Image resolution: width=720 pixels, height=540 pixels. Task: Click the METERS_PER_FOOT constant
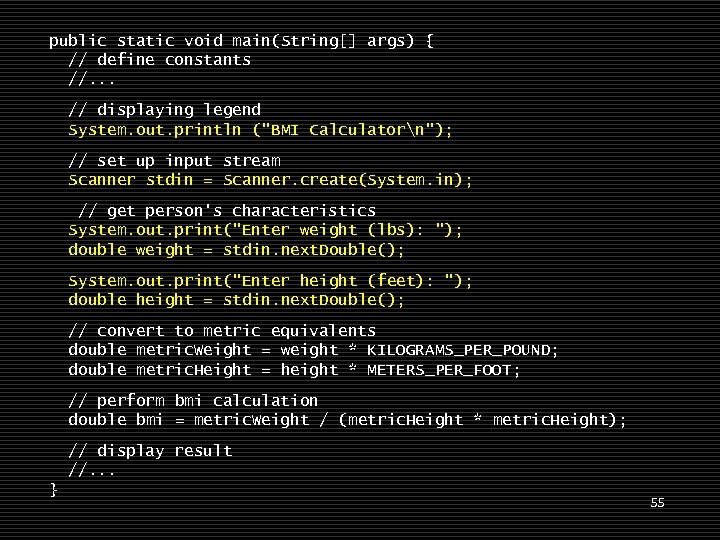coord(444,370)
